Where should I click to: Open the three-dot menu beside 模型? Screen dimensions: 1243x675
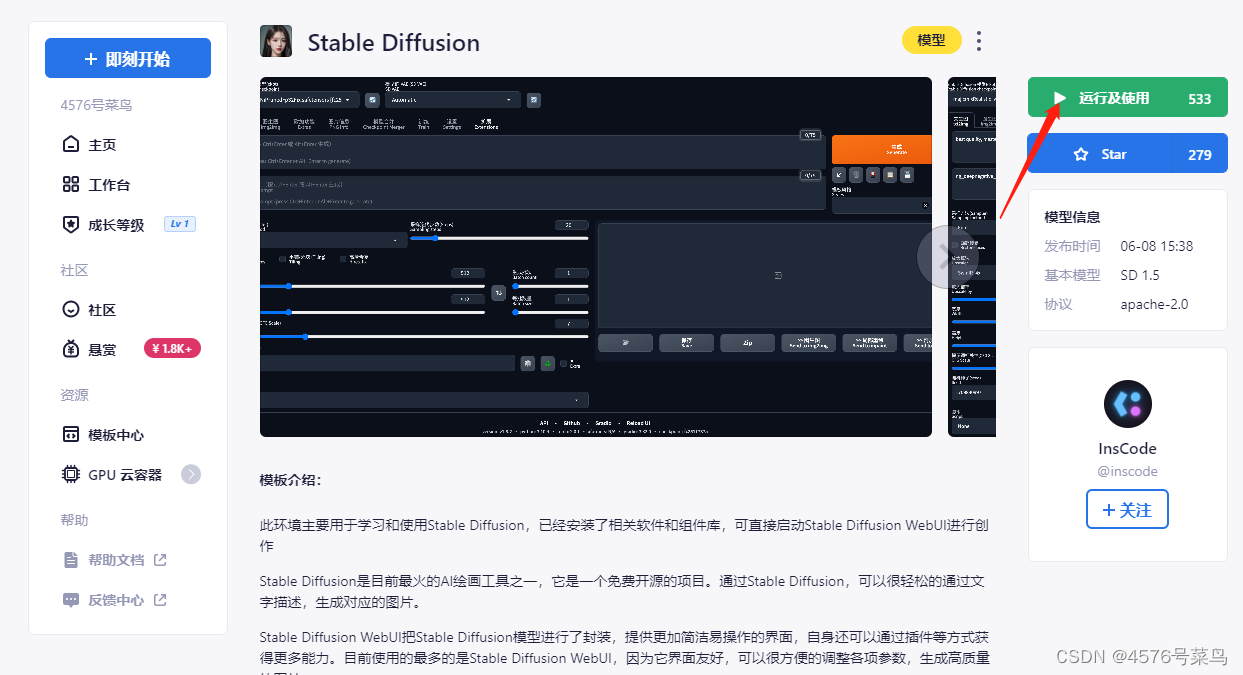(x=978, y=41)
